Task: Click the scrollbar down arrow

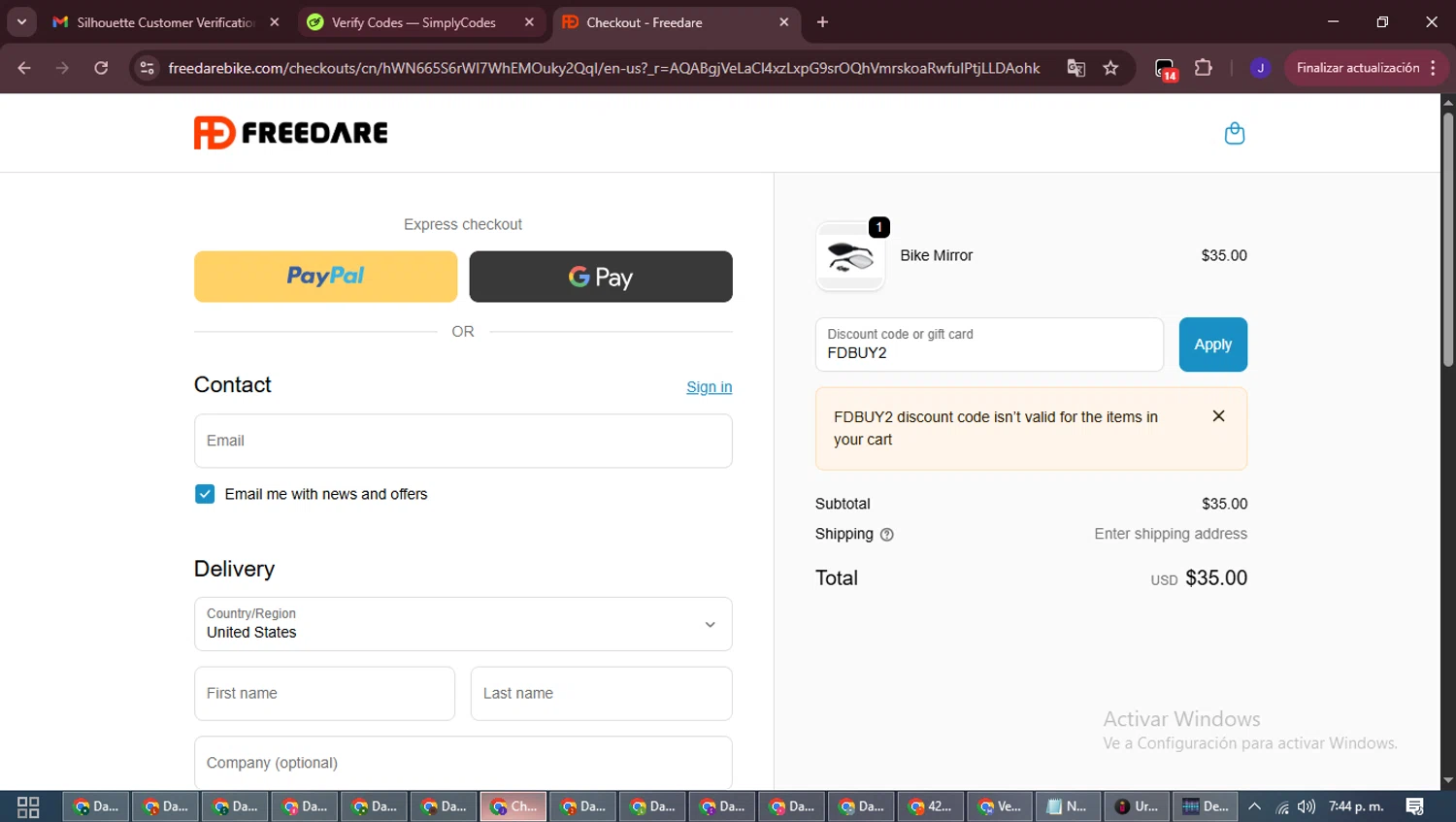Action: [x=1447, y=780]
